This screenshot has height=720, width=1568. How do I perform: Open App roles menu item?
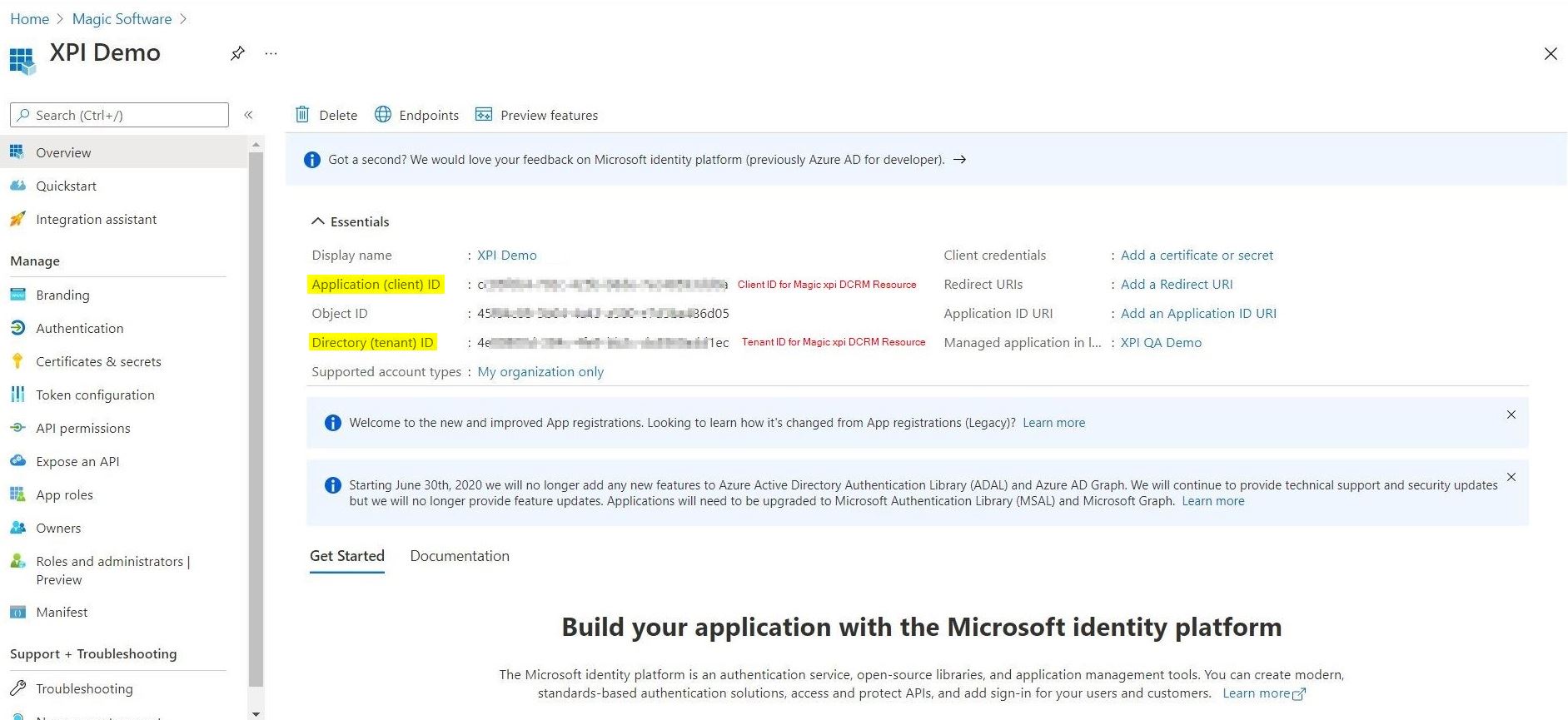click(124, 494)
